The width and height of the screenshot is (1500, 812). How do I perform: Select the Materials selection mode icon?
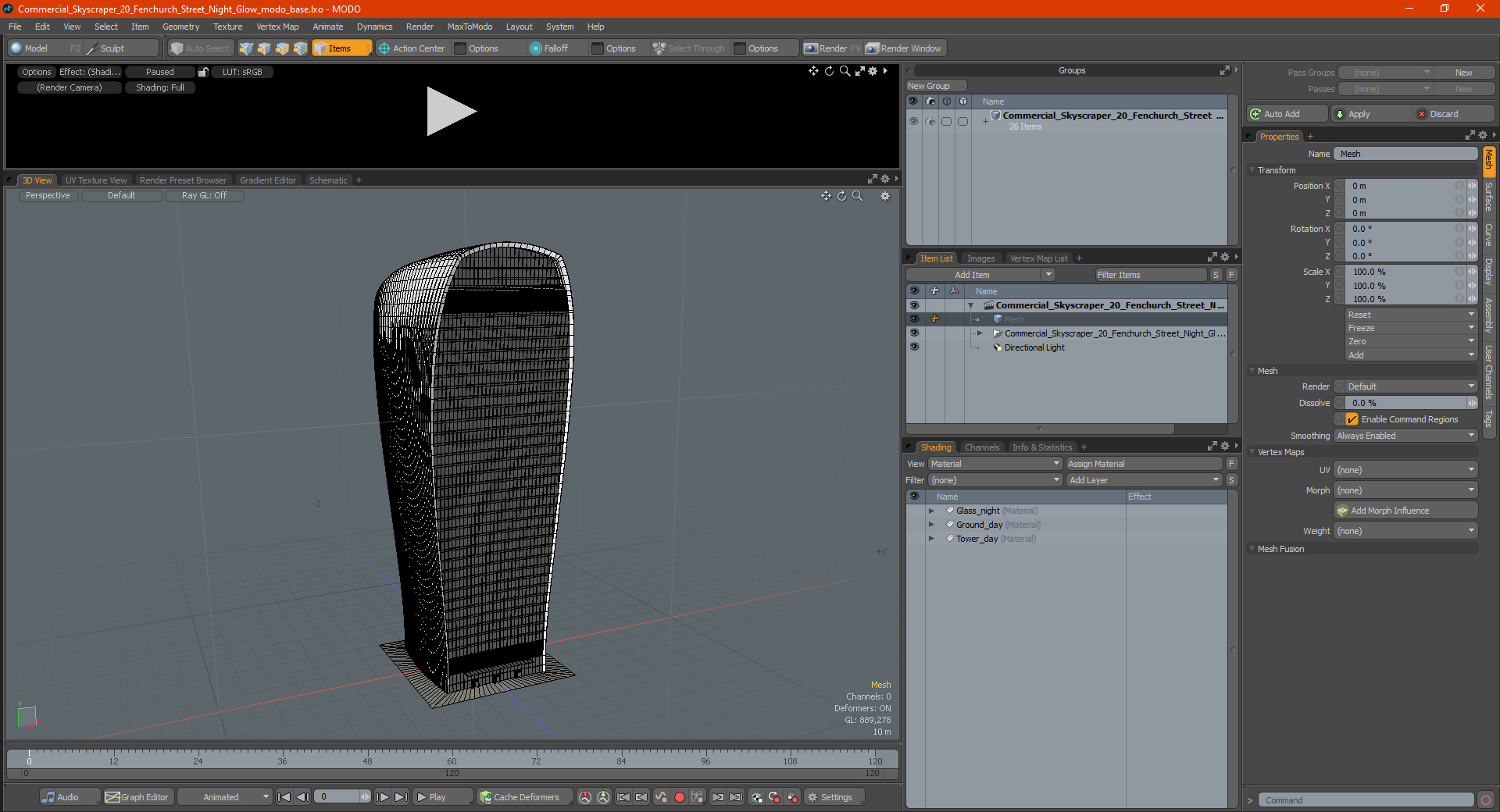click(300, 48)
